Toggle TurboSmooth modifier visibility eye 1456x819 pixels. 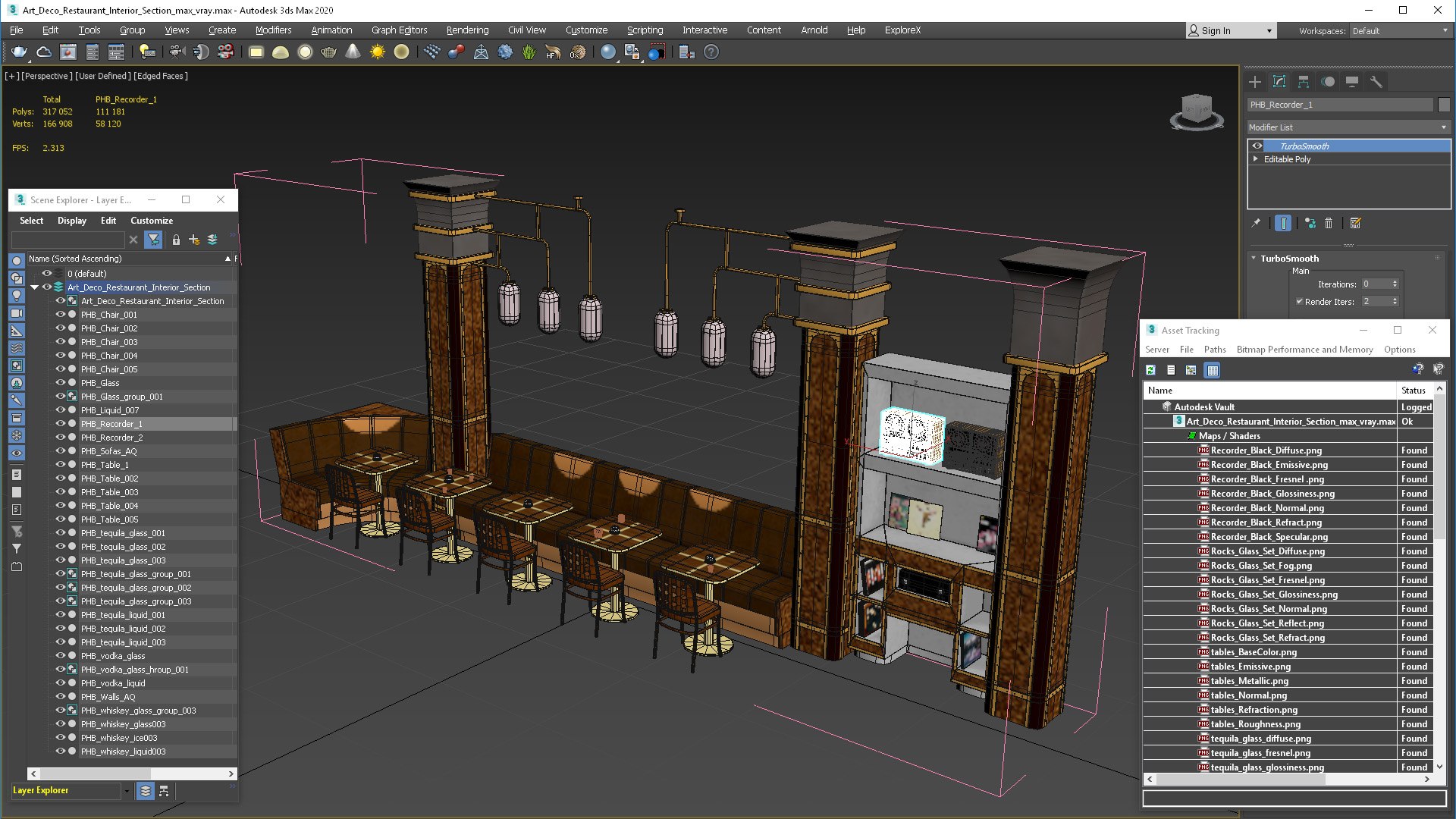(x=1257, y=146)
